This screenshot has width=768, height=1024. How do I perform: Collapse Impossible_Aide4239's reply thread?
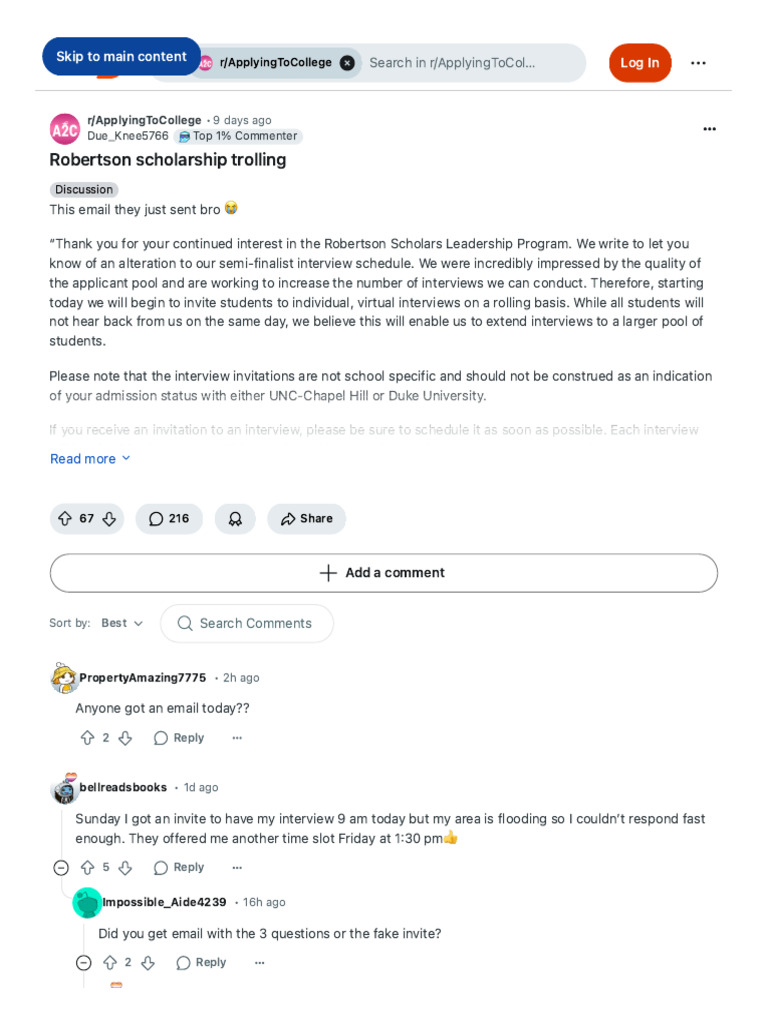tap(84, 963)
